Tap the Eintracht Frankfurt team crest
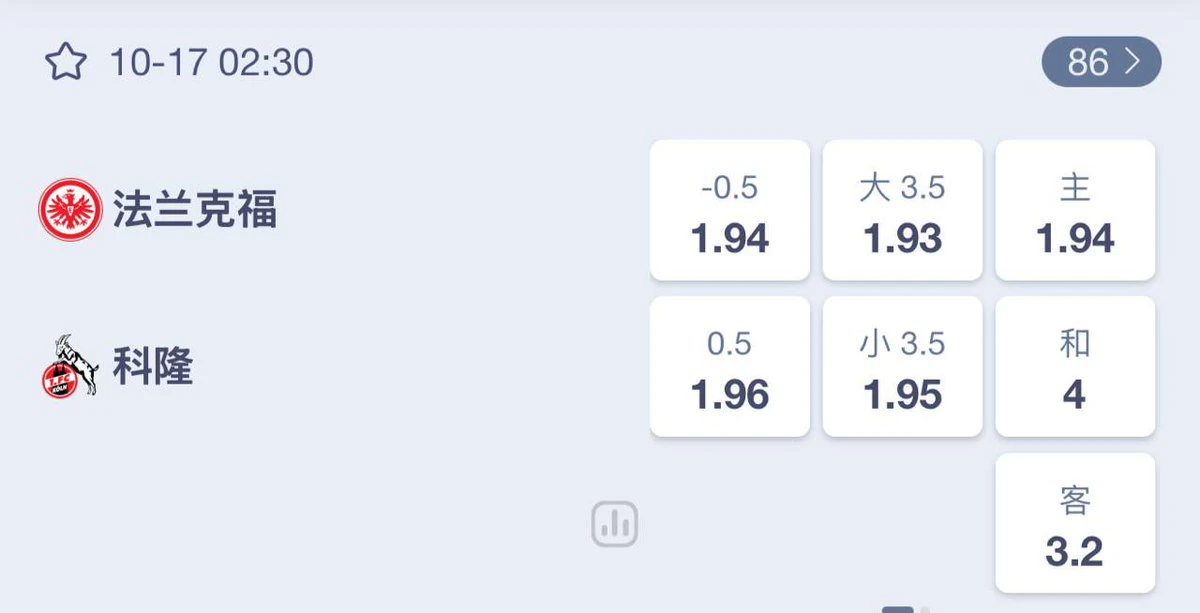Screen dimensions: 1200x613 tap(70, 209)
